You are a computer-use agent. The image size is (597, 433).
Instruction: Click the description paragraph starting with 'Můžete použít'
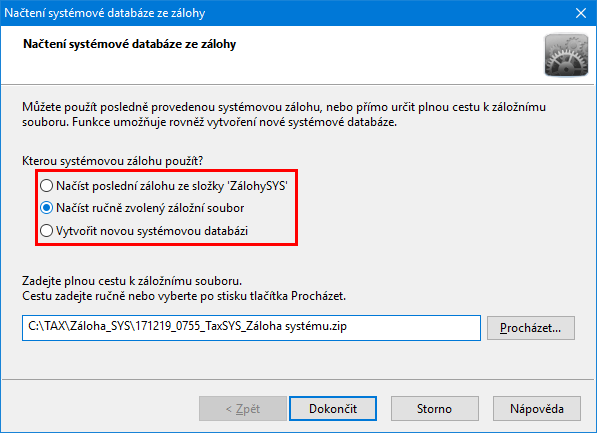pos(284,114)
